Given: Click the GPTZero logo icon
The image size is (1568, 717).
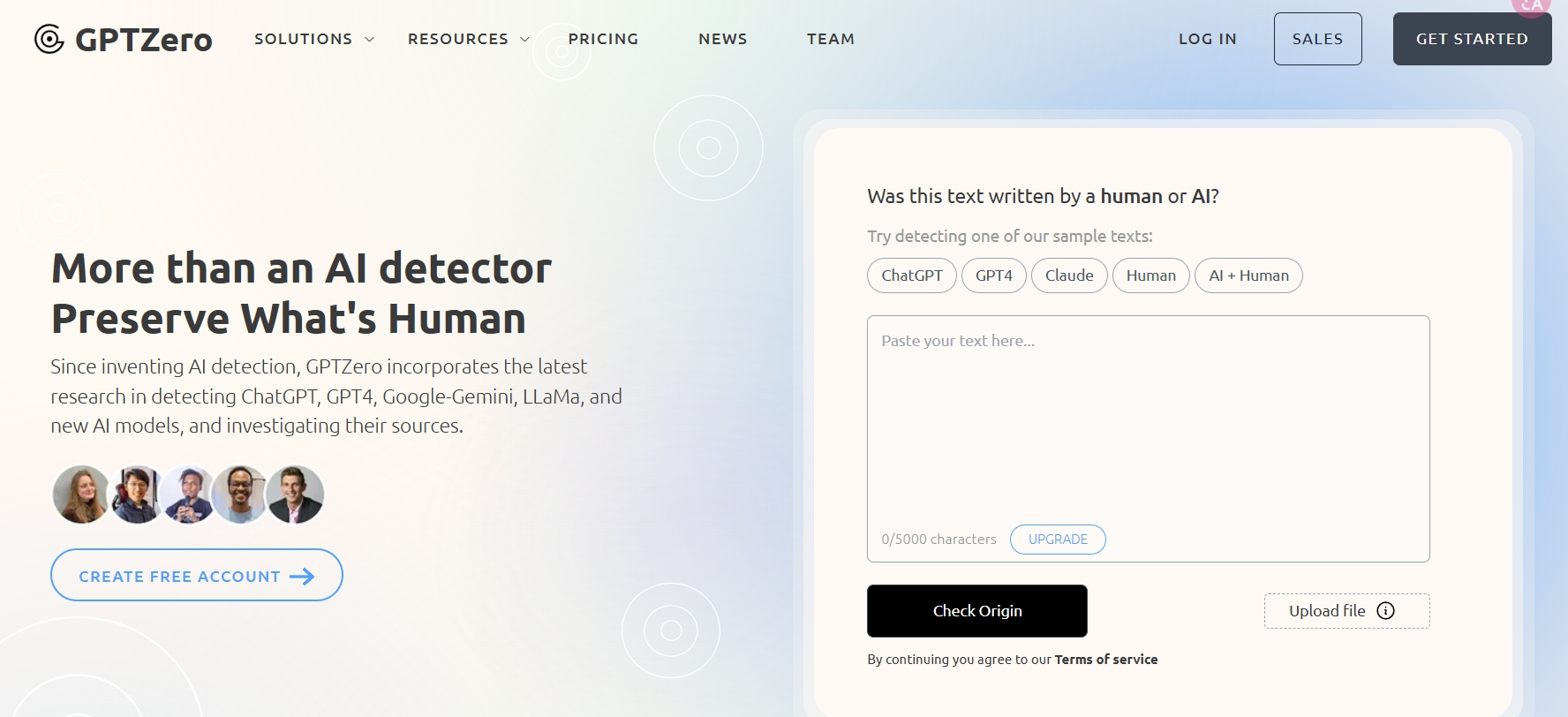Looking at the screenshot, I should (x=49, y=39).
